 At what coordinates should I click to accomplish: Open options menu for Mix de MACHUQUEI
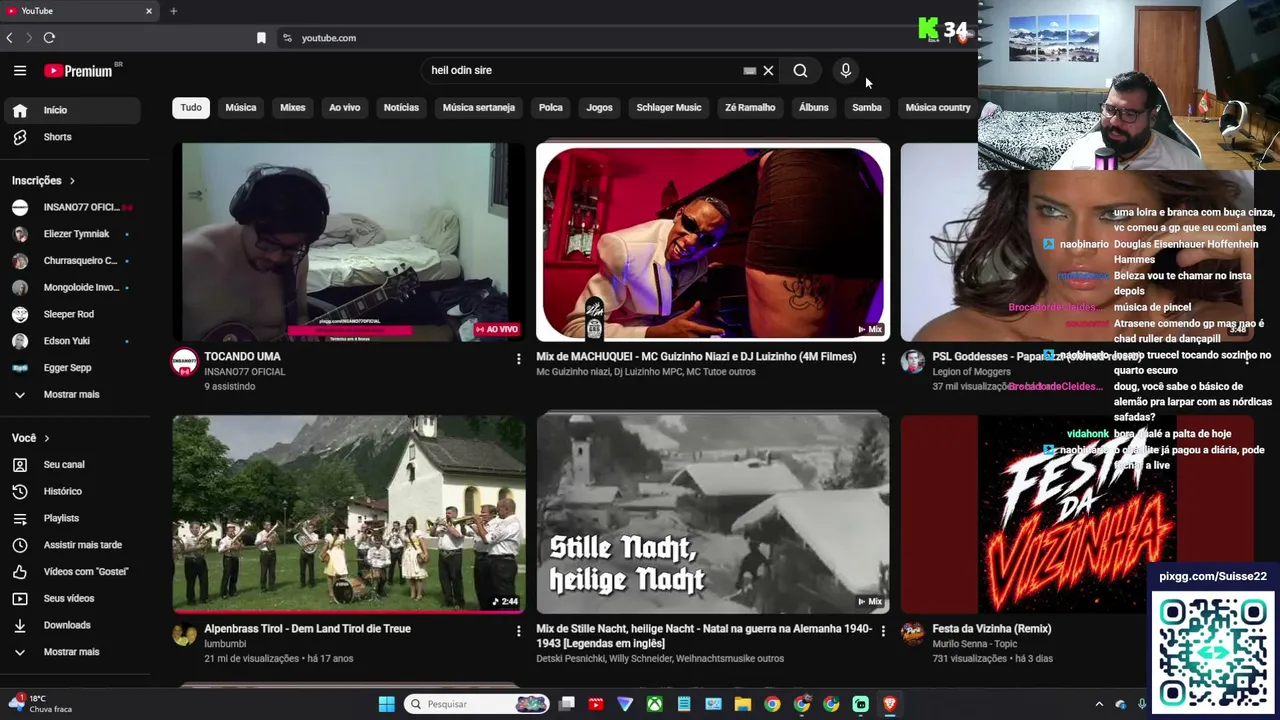882,358
